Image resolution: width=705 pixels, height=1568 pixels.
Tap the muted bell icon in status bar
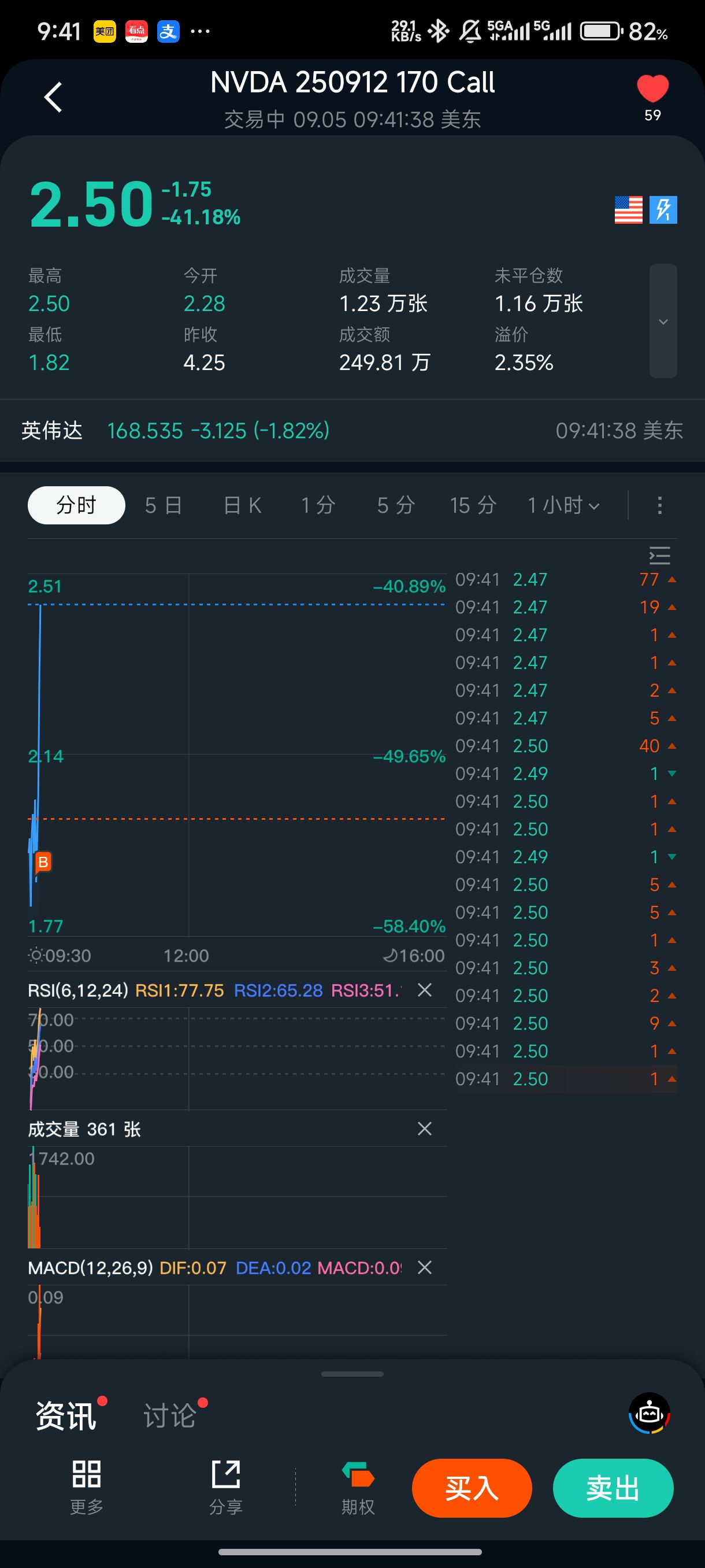470,31
